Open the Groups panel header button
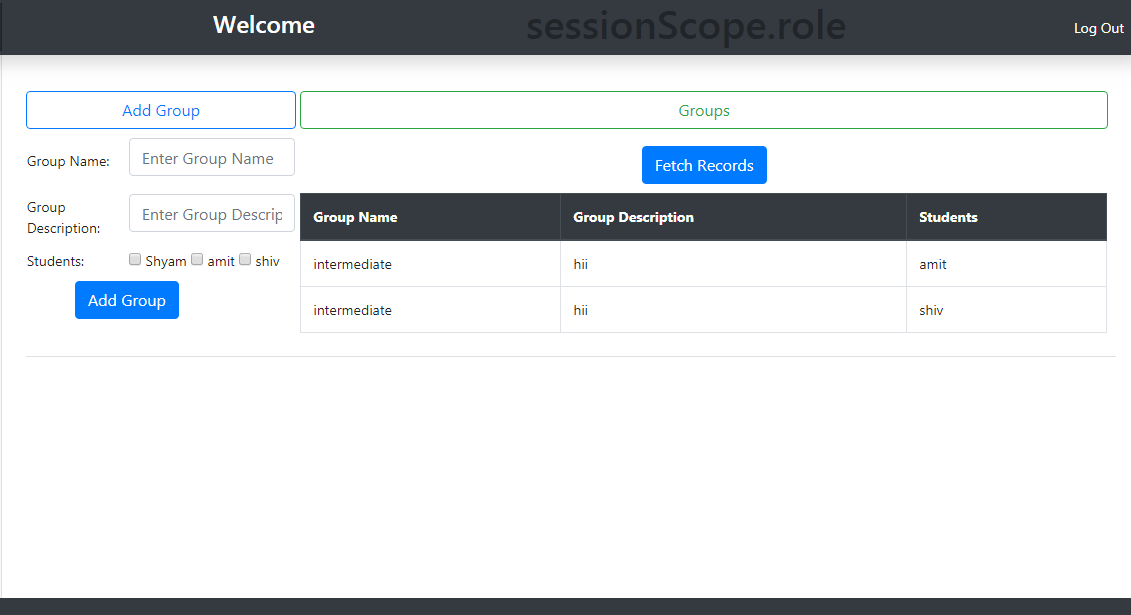The height and width of the screenshot is (615, 1131). pos(704,110)
